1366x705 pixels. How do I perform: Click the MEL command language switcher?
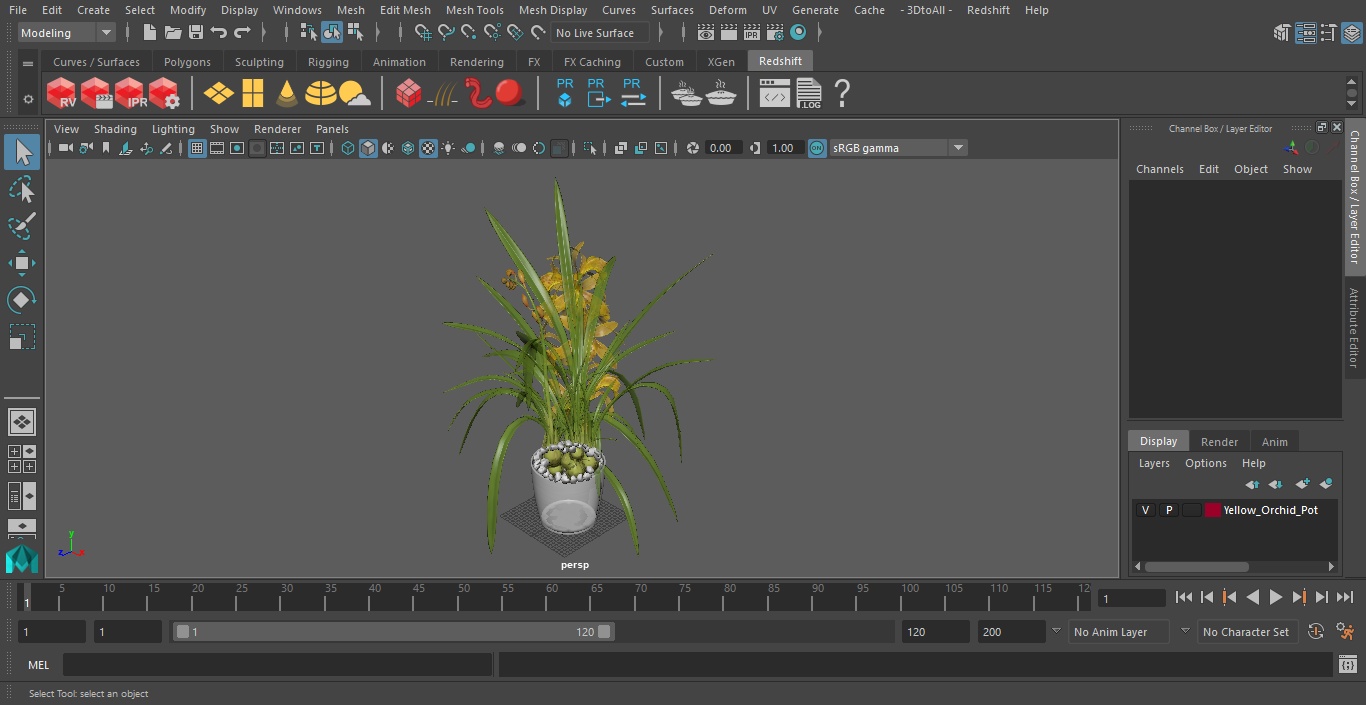(39, 665)
